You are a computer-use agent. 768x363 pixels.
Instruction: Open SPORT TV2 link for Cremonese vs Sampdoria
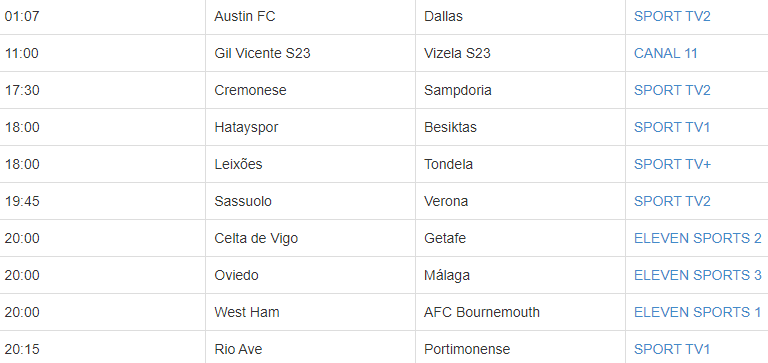coord(672,90)
